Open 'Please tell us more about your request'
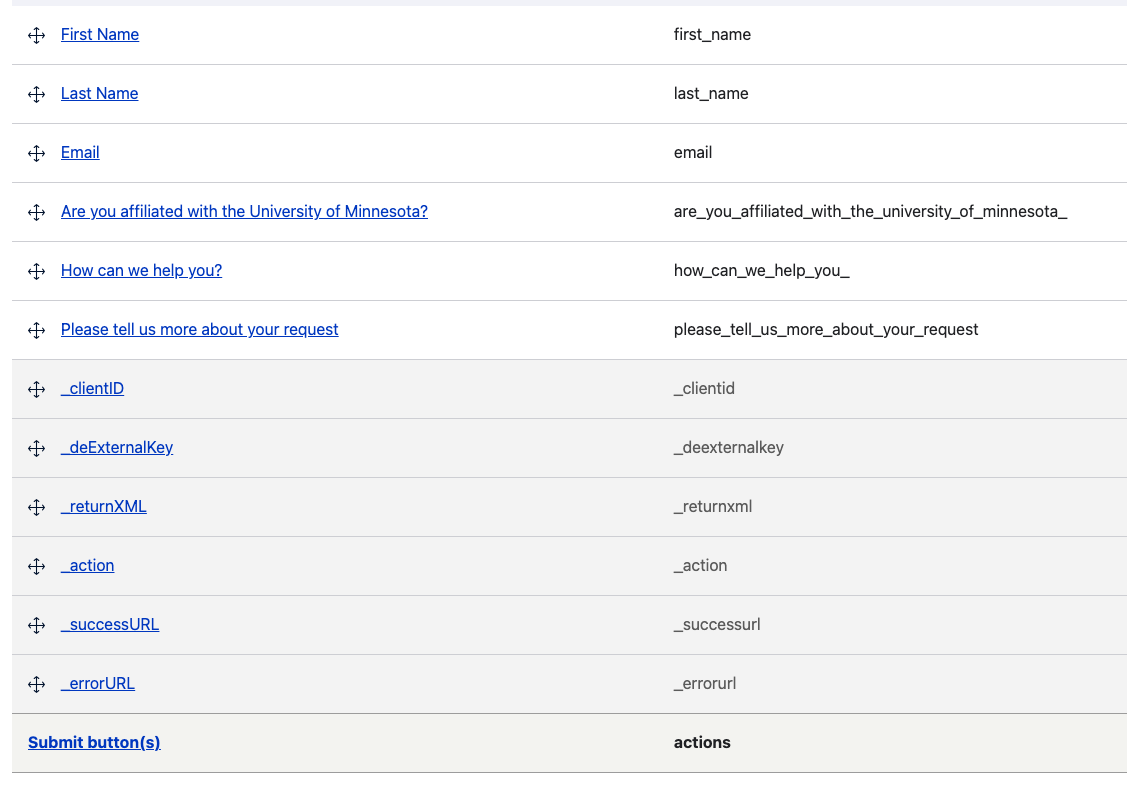Image resolution: width=1127 pixels, height=788 pixels. point(199,330)
